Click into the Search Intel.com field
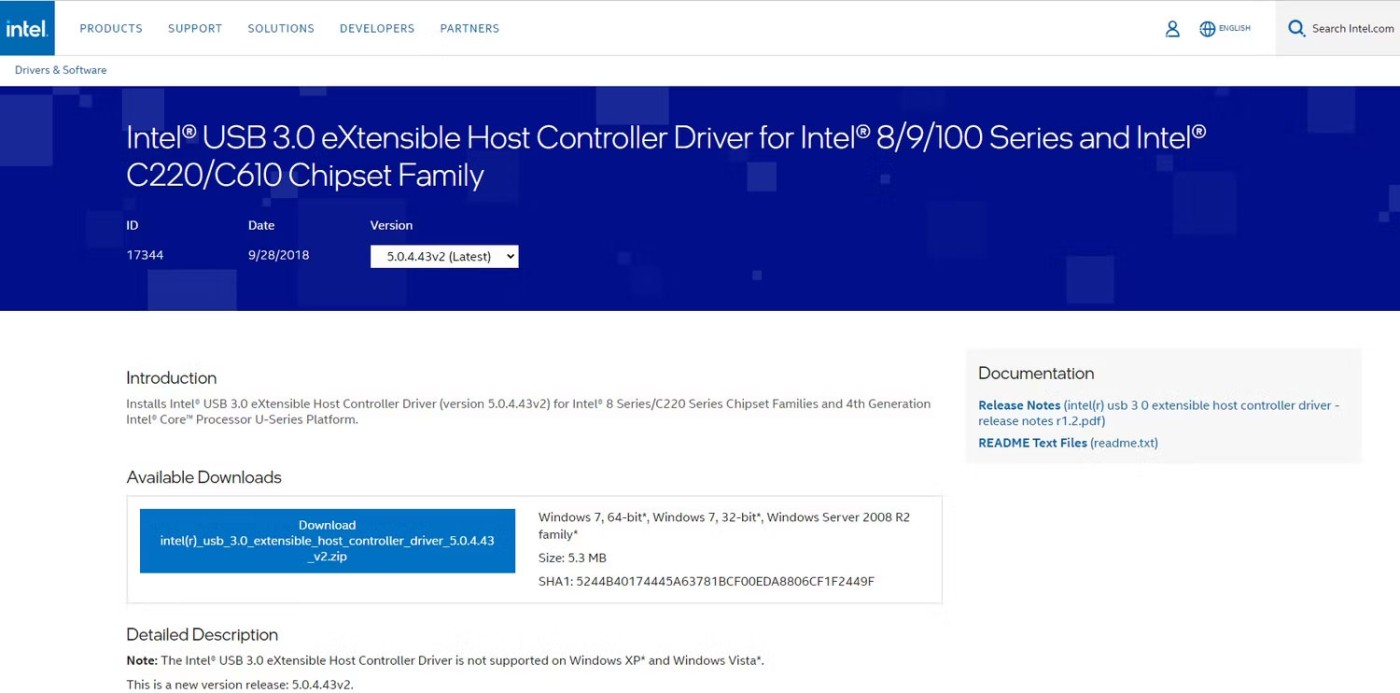 click(1352, 29)
